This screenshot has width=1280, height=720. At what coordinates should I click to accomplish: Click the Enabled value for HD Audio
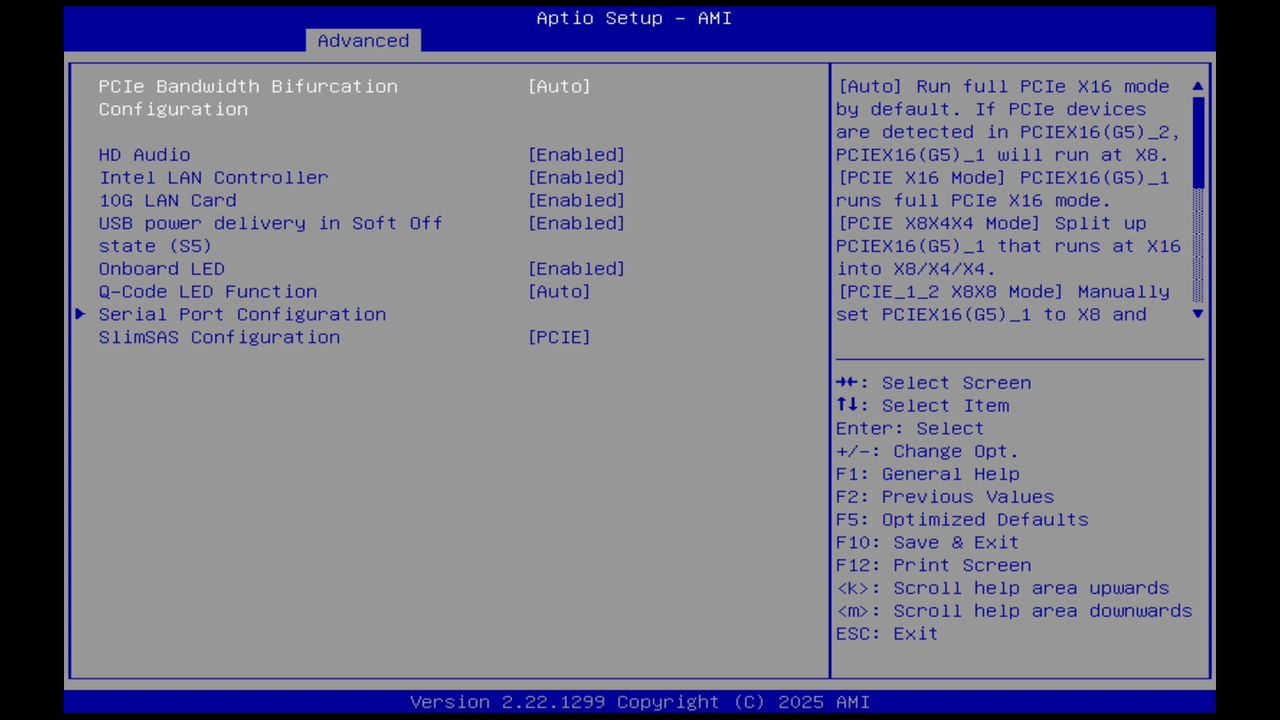(x=576, y=154)
